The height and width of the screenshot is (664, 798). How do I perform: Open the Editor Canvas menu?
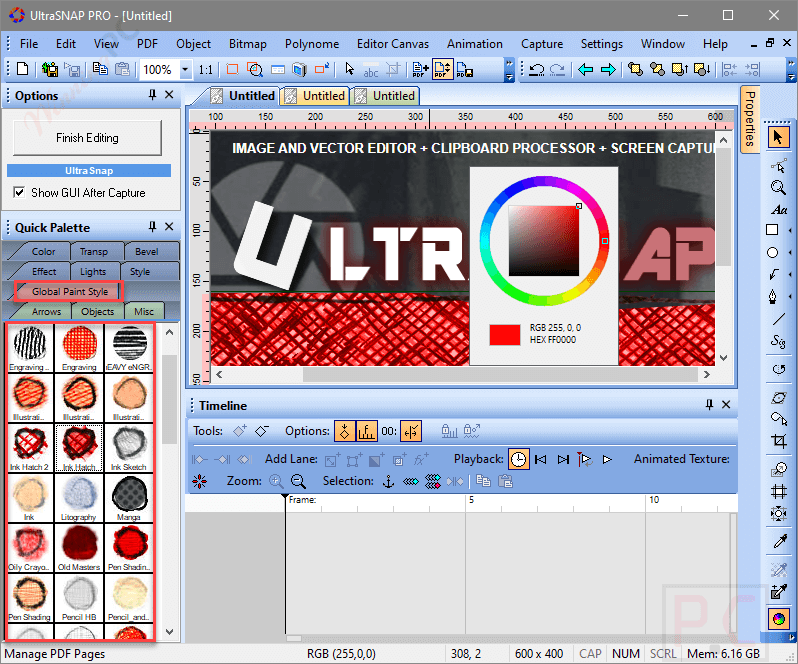pos(393,44)
